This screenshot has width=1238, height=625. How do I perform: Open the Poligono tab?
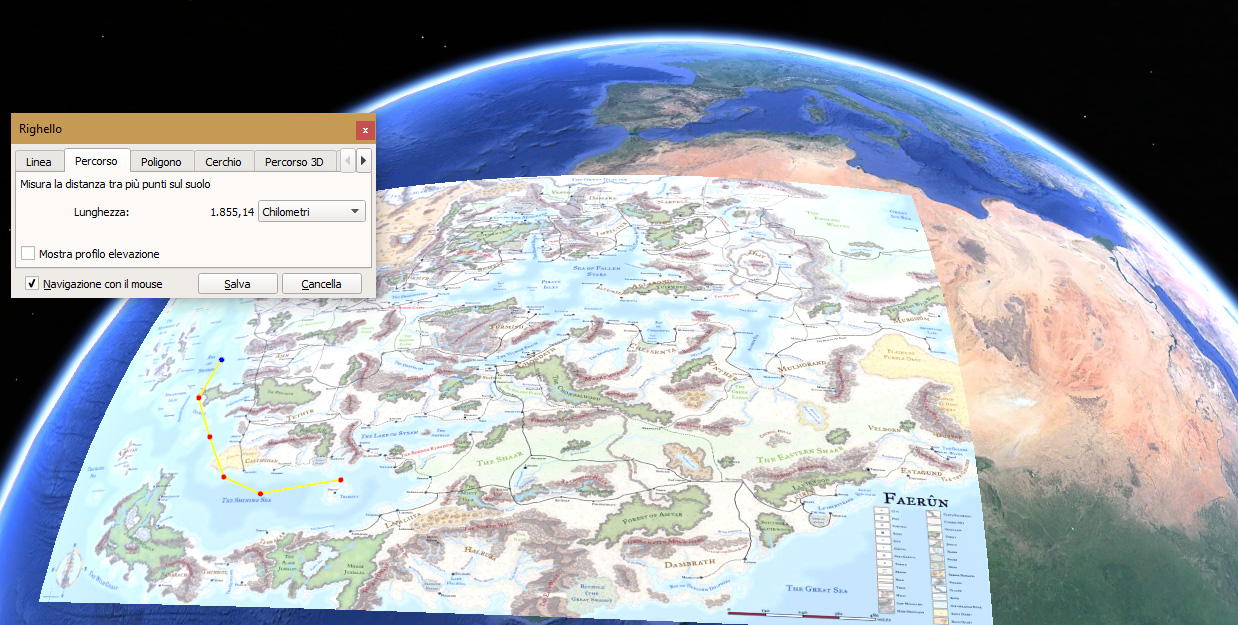[x=161, y=162]
